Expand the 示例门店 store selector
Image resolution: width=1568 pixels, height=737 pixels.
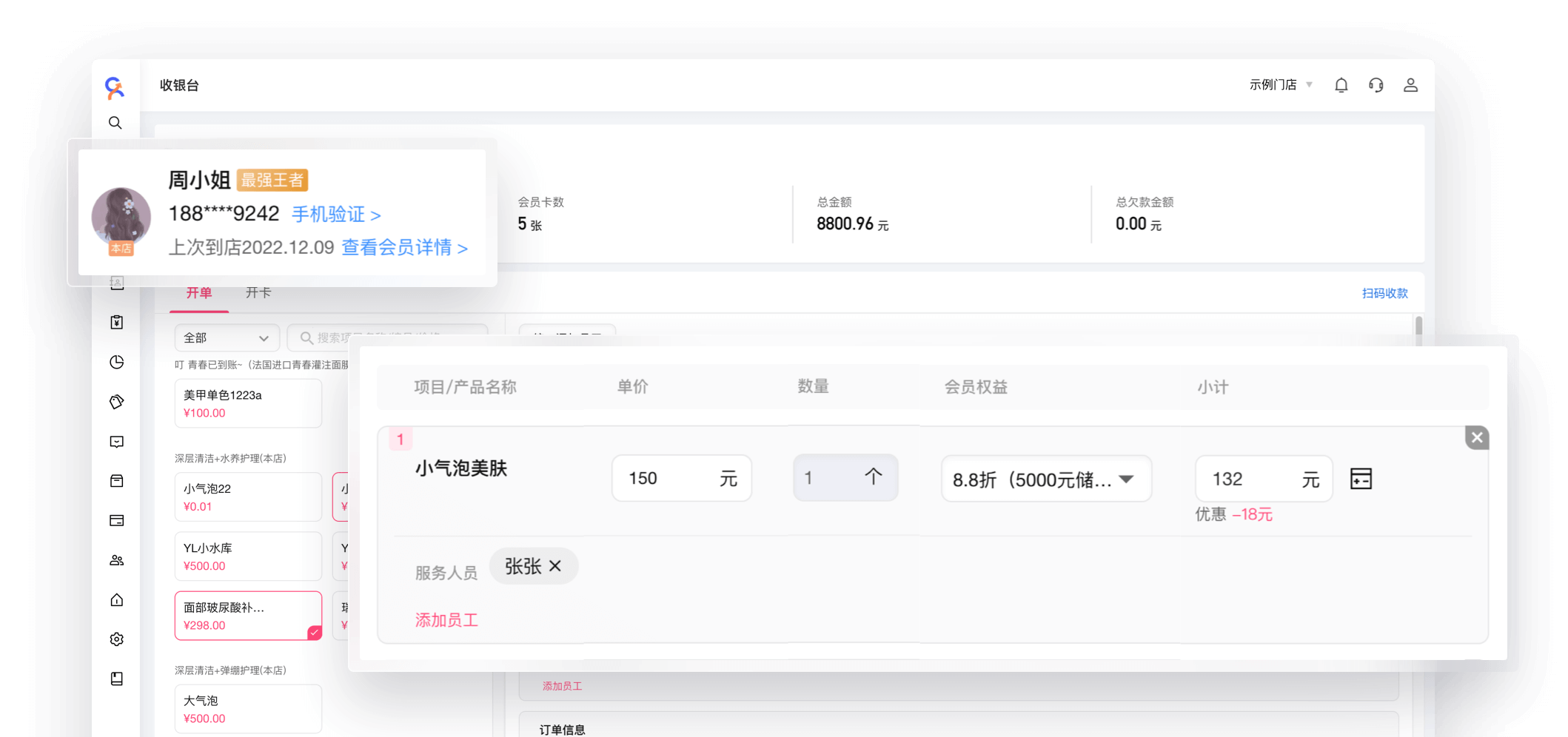pyautogui.click(x=1281, y=85)
